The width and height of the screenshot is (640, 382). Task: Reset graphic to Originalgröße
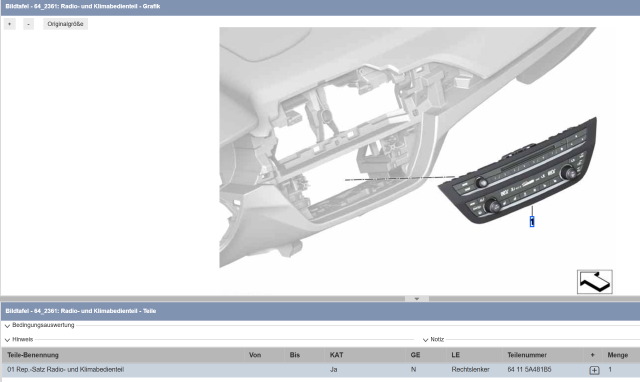pos(65,24)
